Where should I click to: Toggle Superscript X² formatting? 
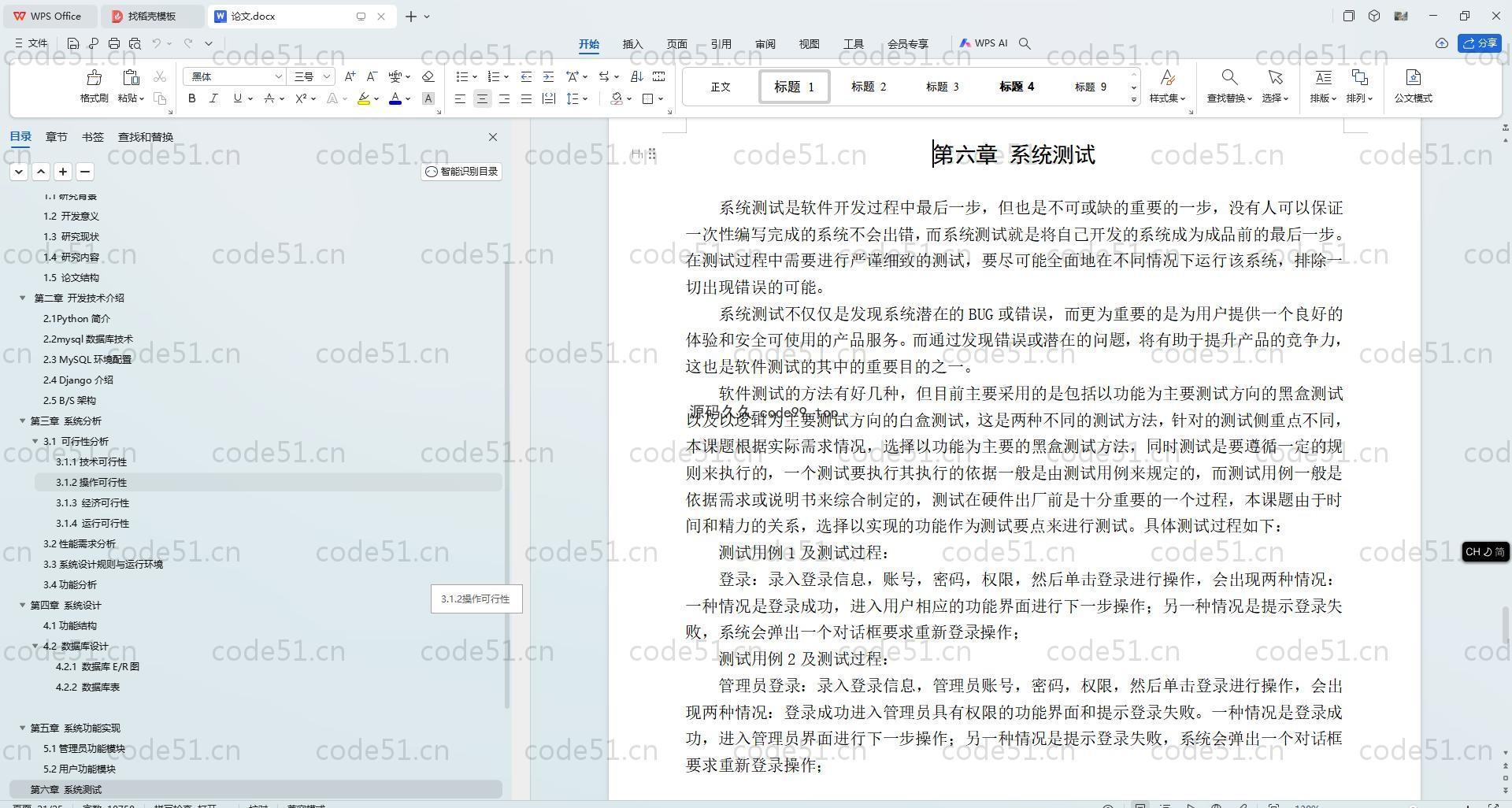301,98
